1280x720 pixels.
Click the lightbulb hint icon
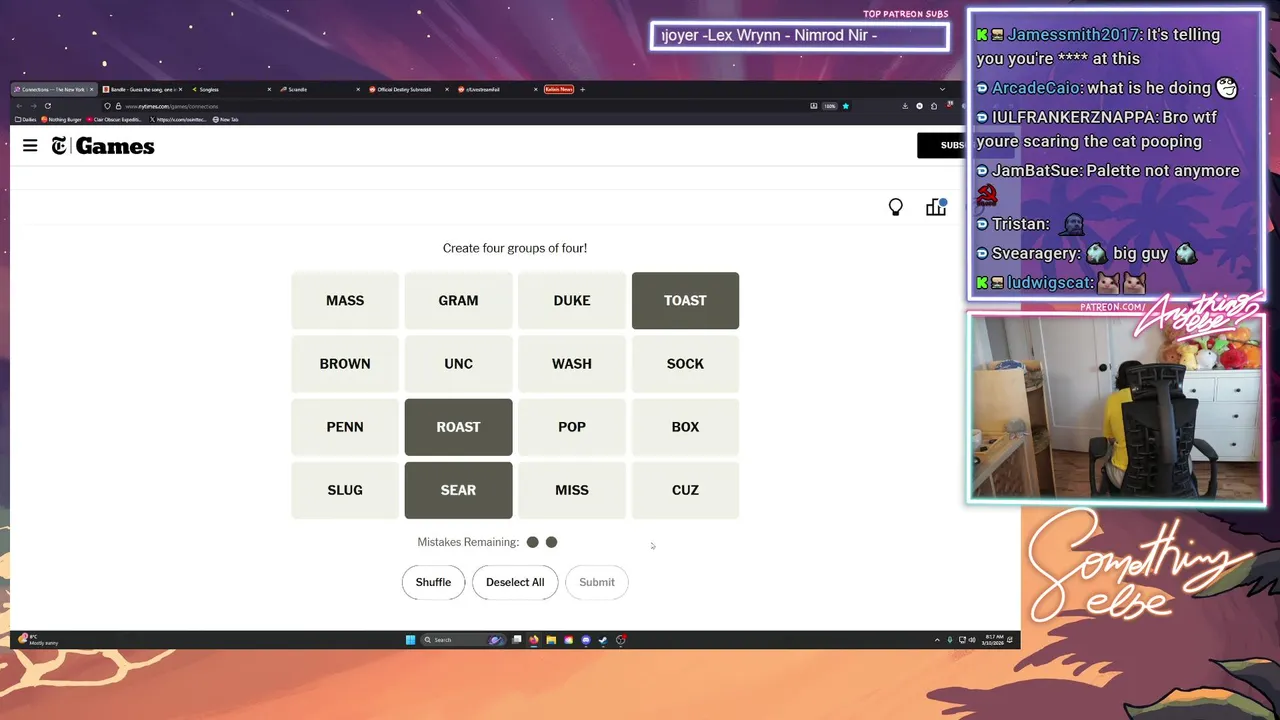click(896, 207)
